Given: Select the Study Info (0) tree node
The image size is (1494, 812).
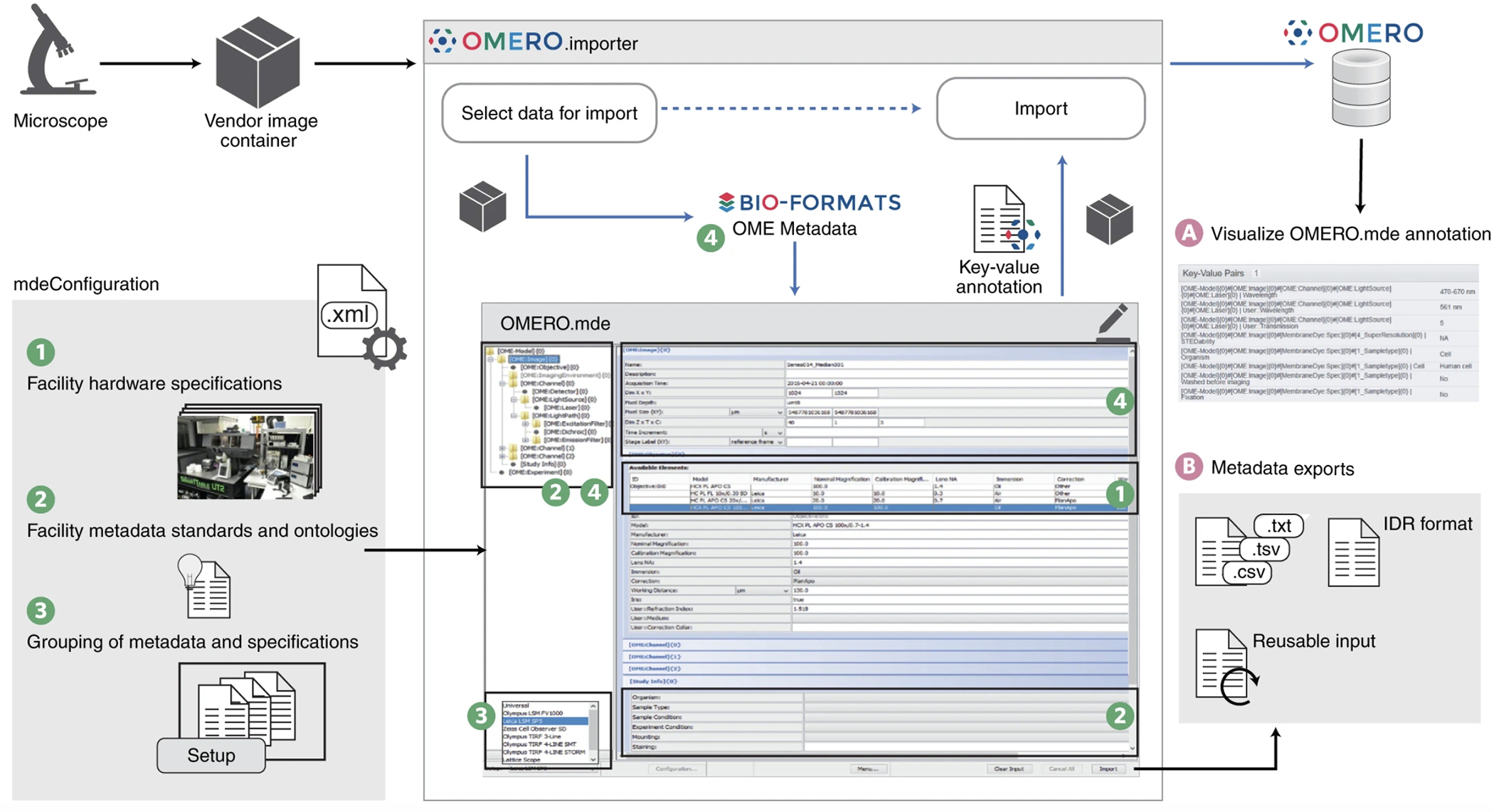Looking at the screenshot, I should tap(543, 464).
